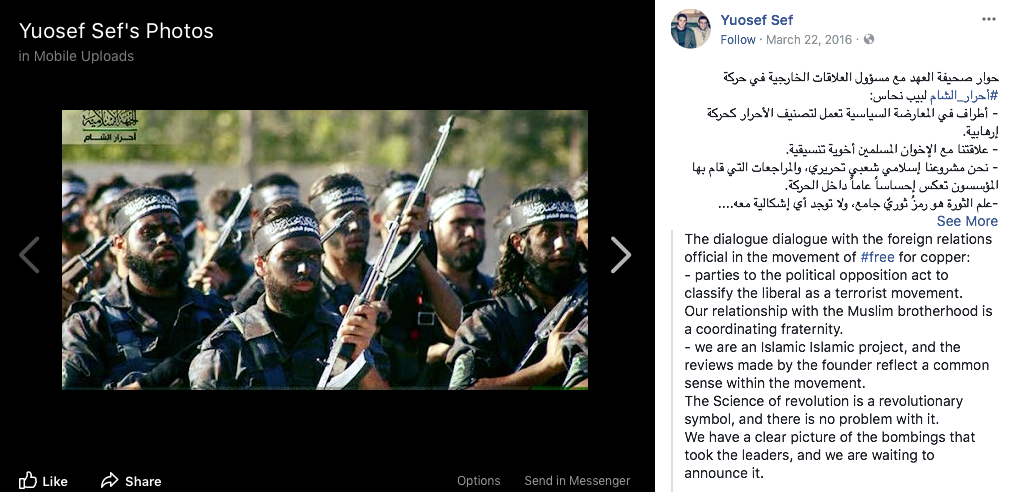Click the Like text label
The width and height of the screenshot is (1015, 492).
[x=55, y=481]
